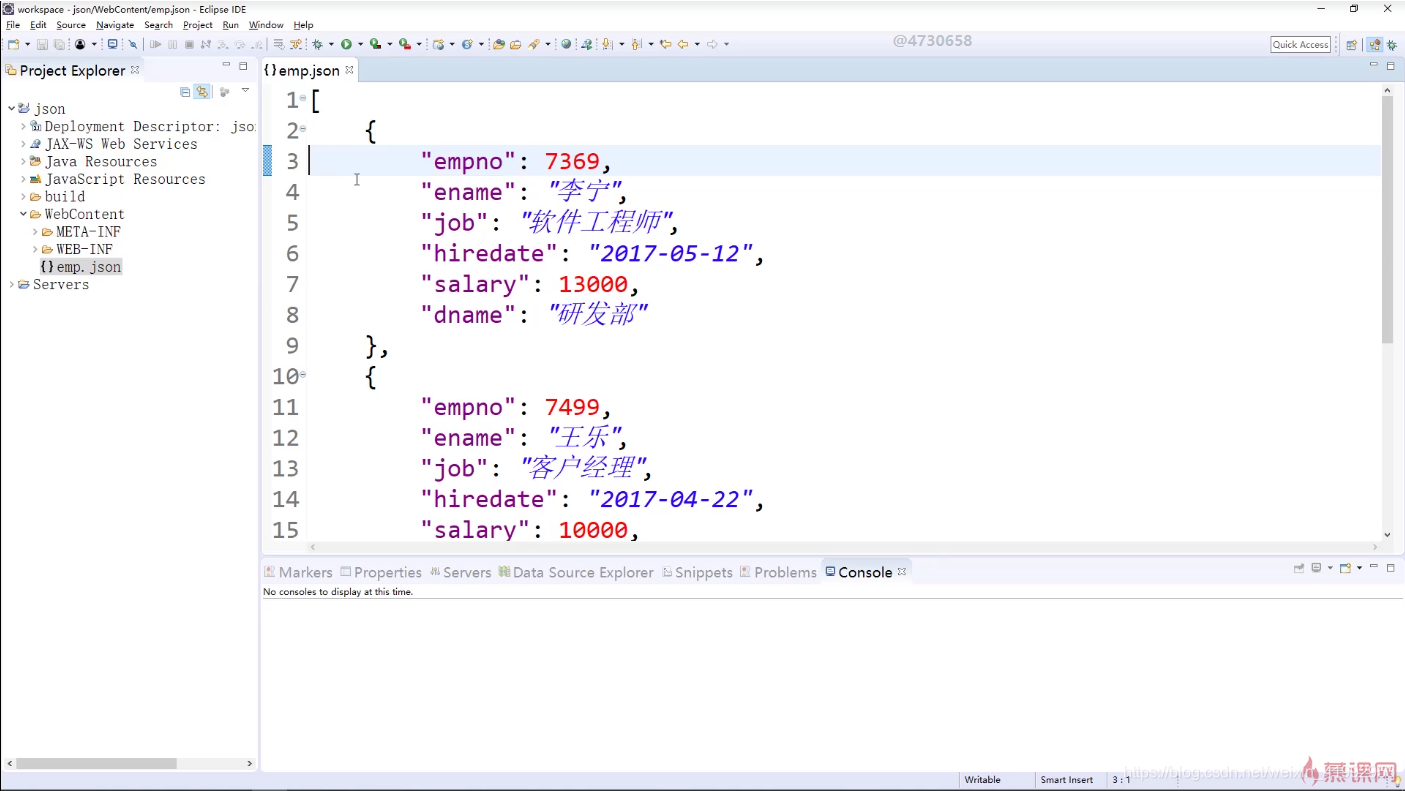Switch to the Markers tab

298,572
